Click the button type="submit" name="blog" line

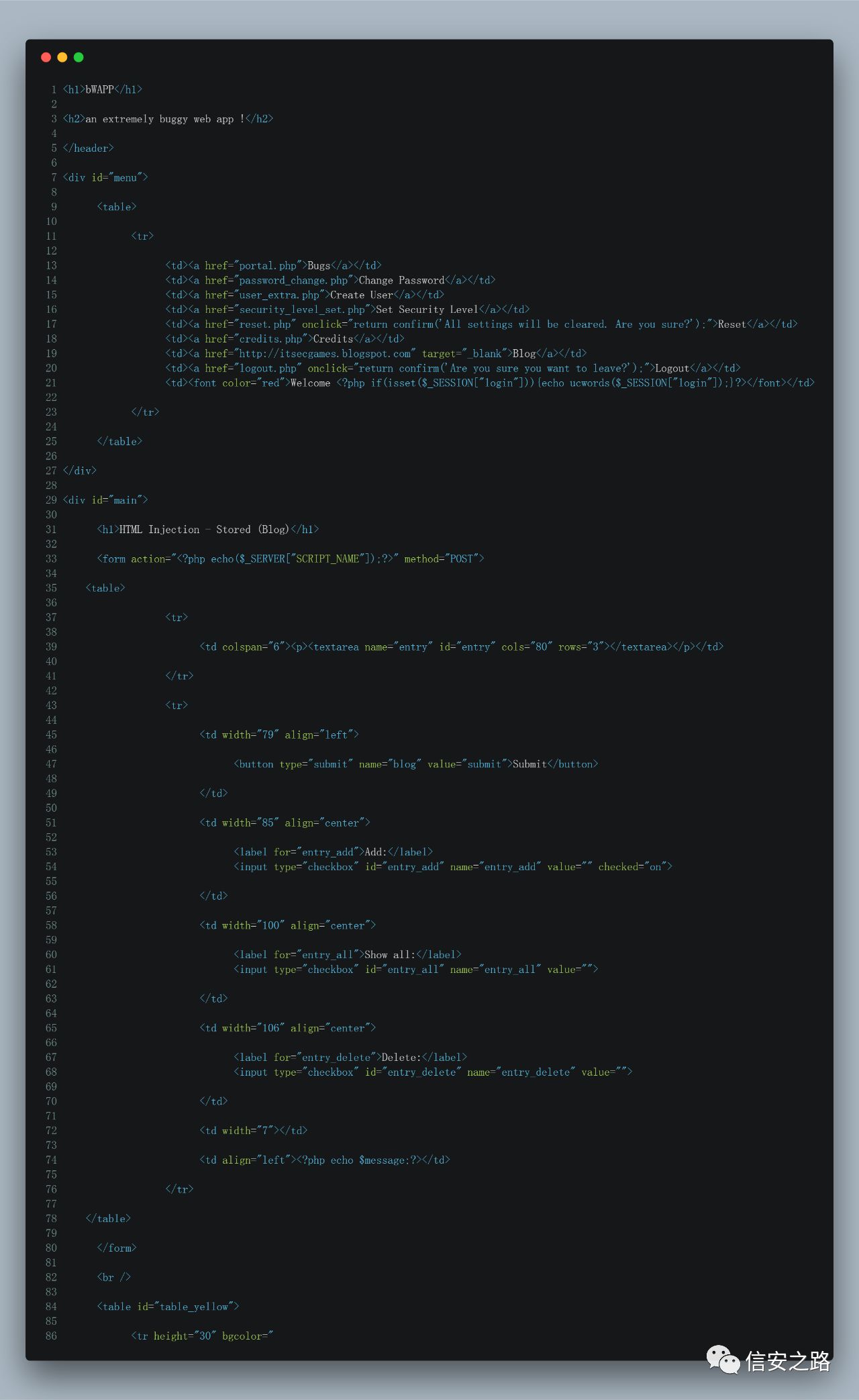[416, 764]
